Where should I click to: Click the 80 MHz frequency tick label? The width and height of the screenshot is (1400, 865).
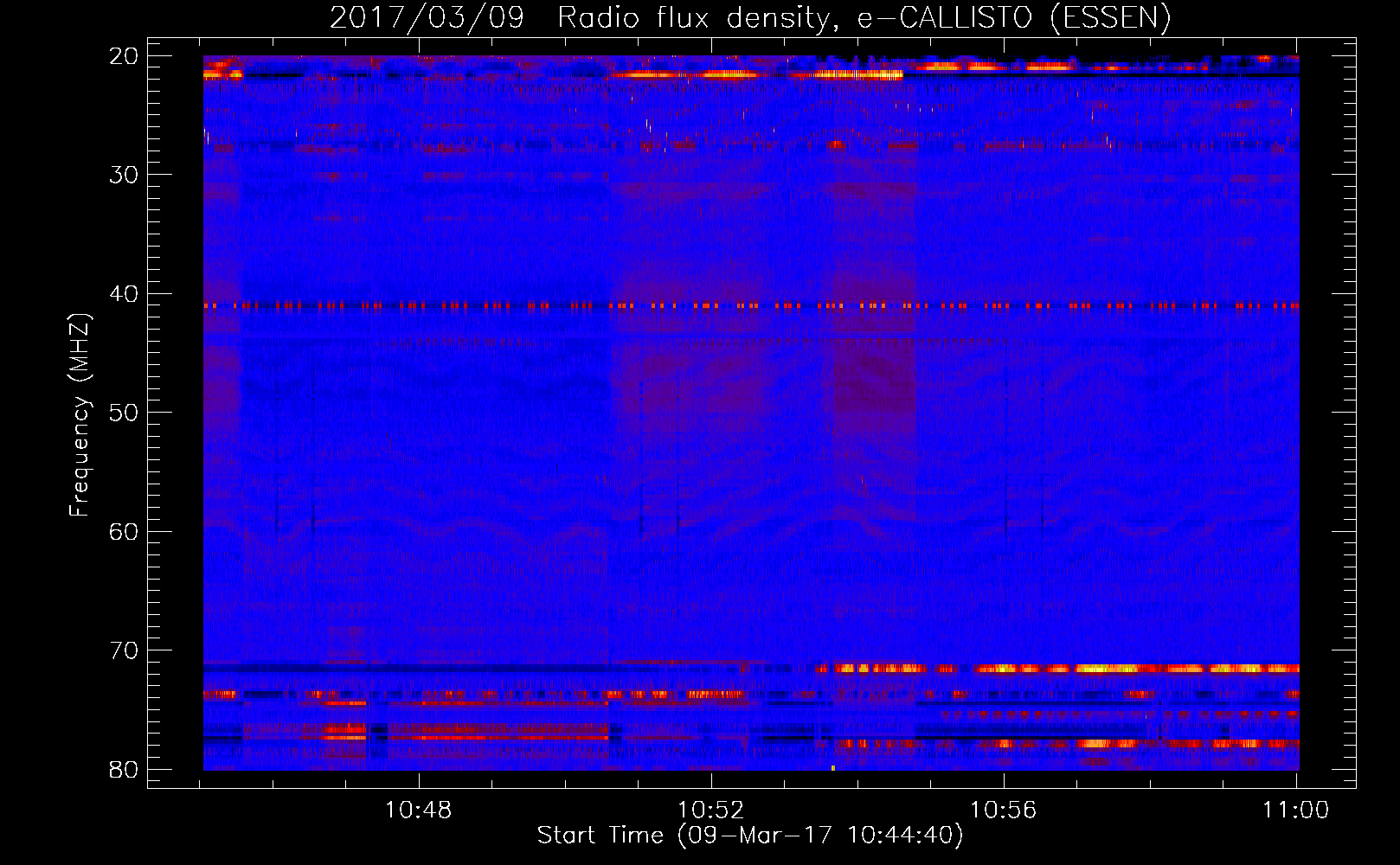tap(124, 770)
